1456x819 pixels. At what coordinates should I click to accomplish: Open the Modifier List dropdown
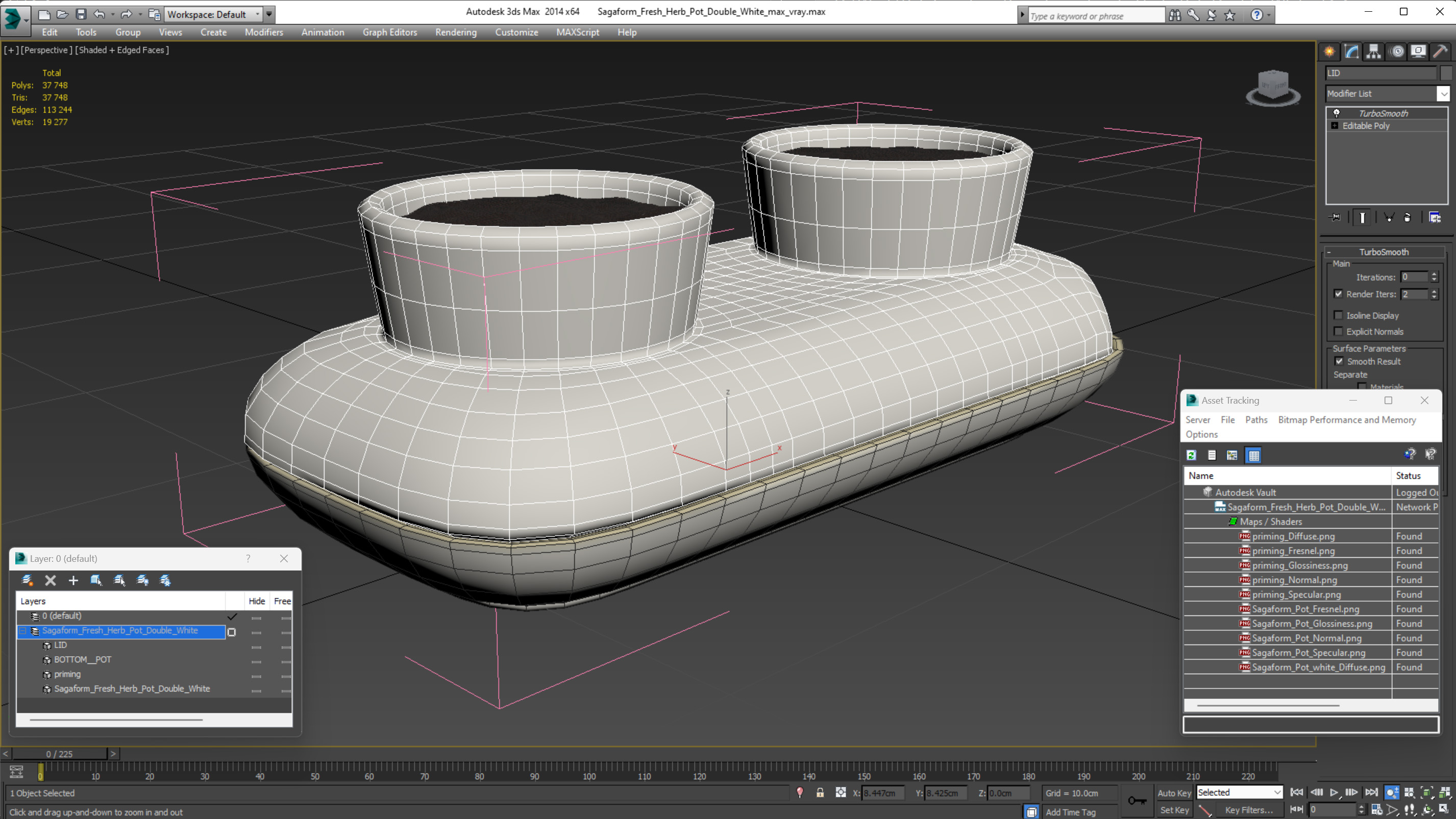coord(1444,94)
